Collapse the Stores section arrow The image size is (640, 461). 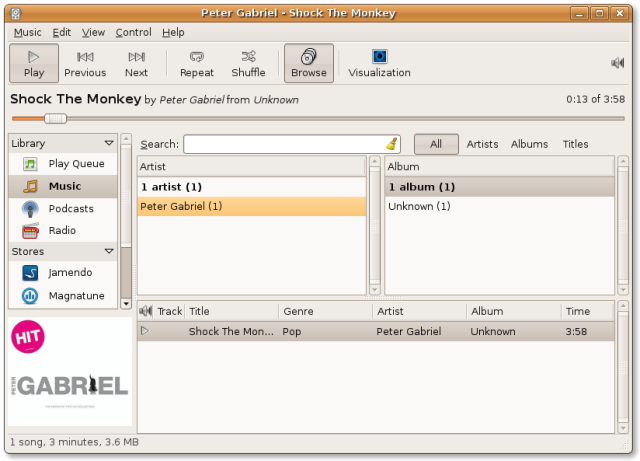coord(109,251)
